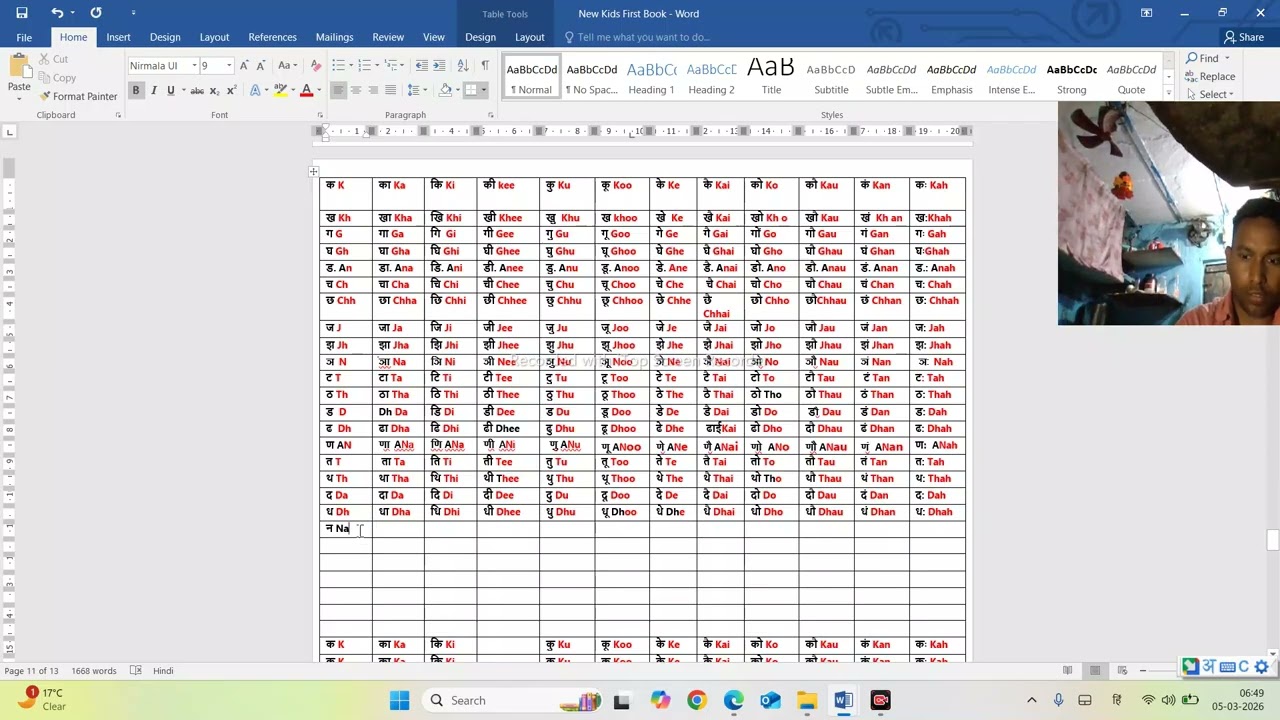Toggle Print Layout view
This screenshot has width=1280, height=720.
[1095, 670]
